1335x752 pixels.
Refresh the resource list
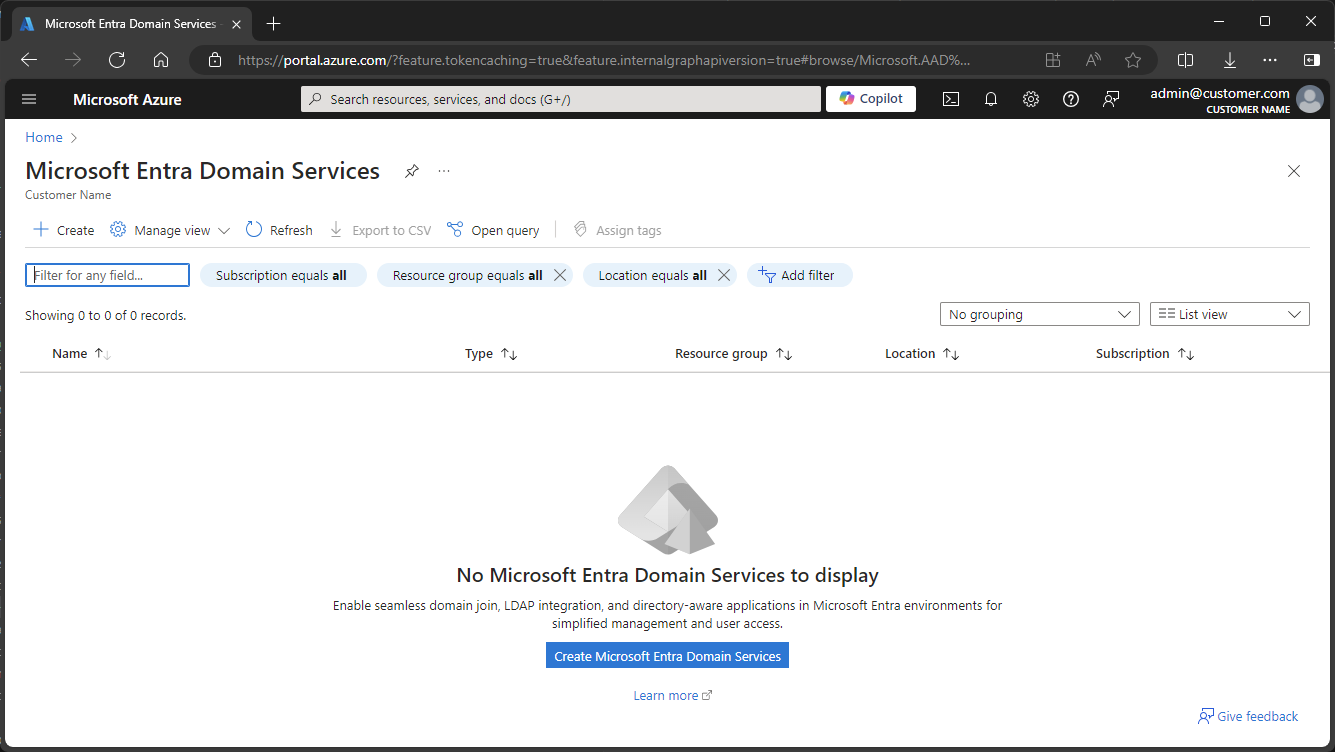[279, 230]
